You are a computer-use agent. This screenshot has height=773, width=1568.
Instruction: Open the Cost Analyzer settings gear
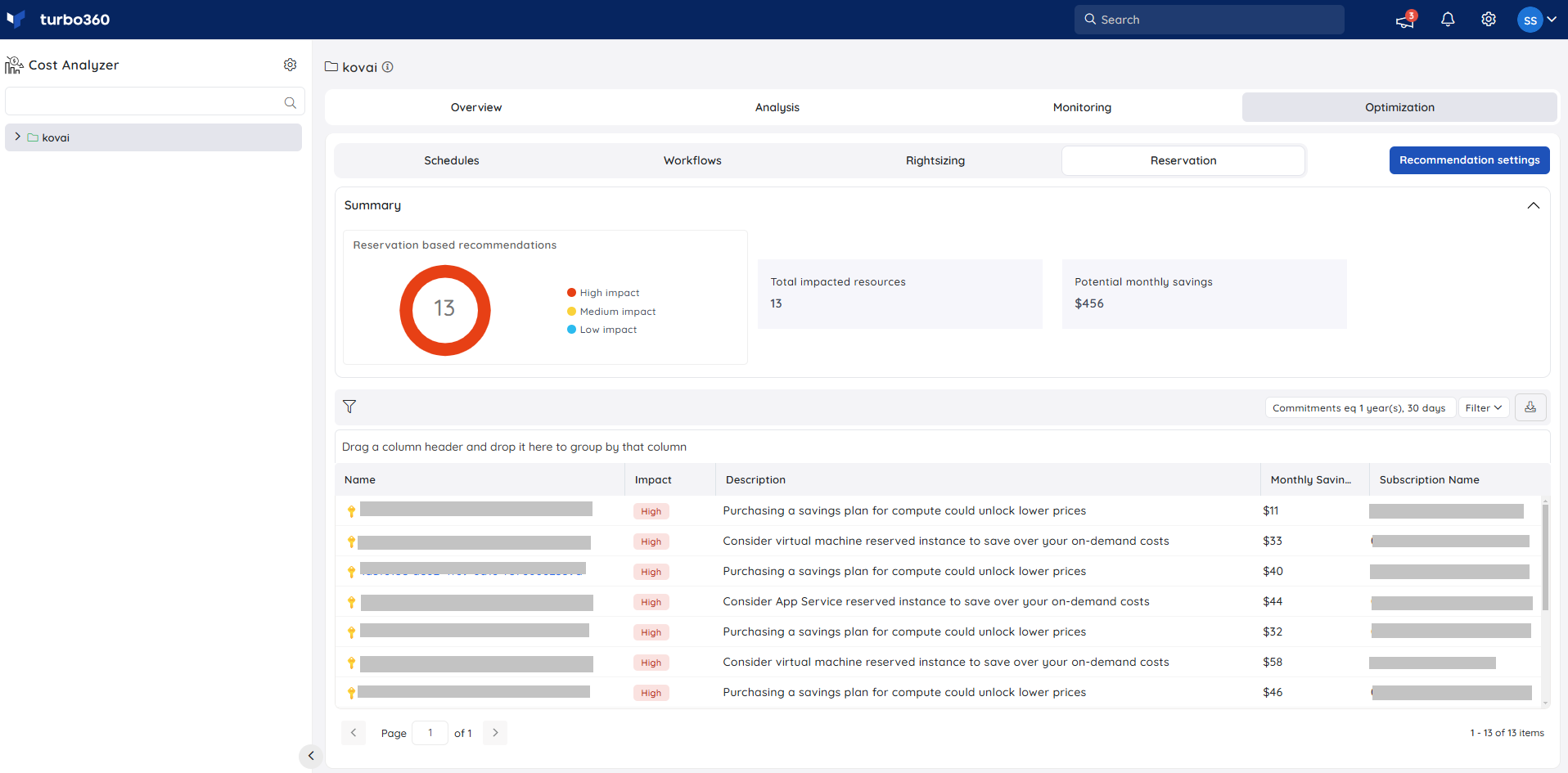(290, 65)
